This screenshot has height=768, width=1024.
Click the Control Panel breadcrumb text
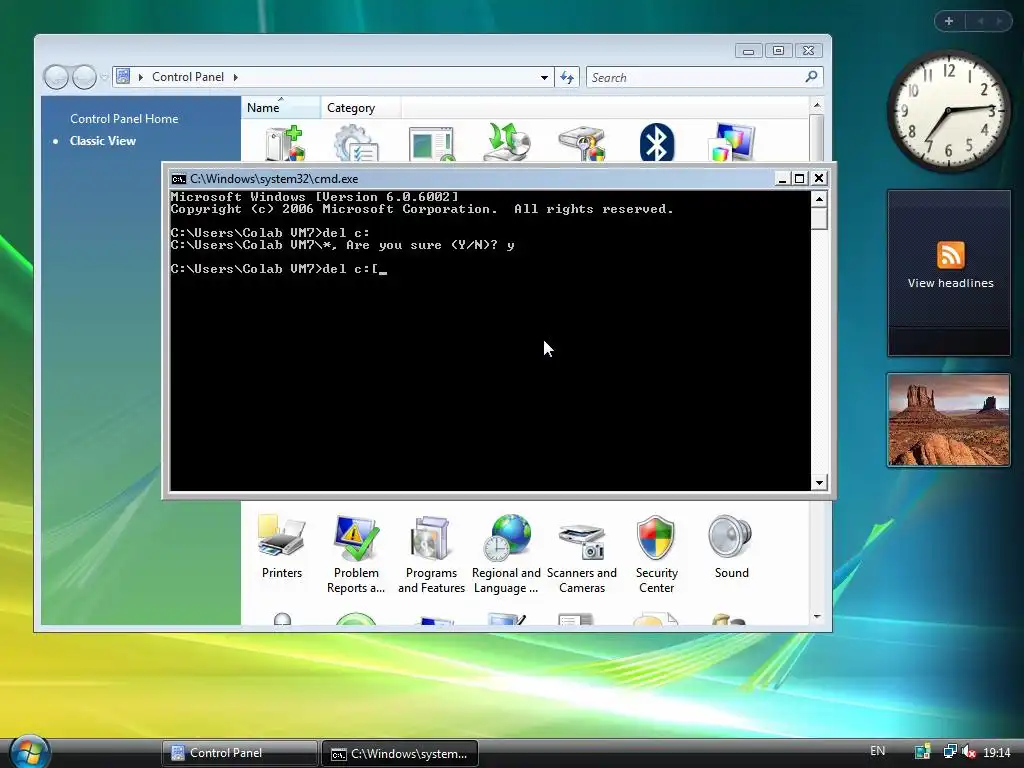point(188,77)
